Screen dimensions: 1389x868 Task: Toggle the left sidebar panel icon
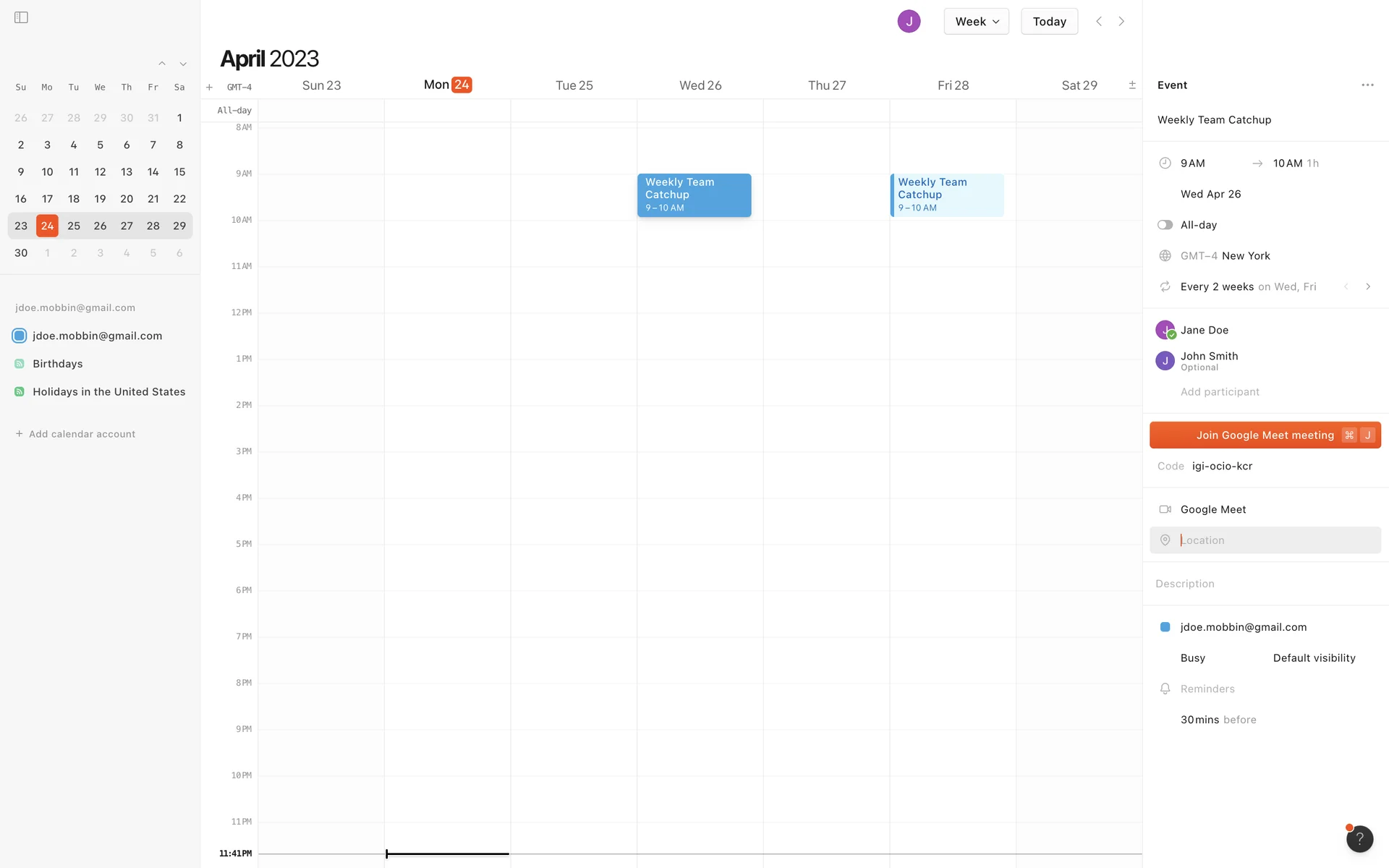point(21,17)
